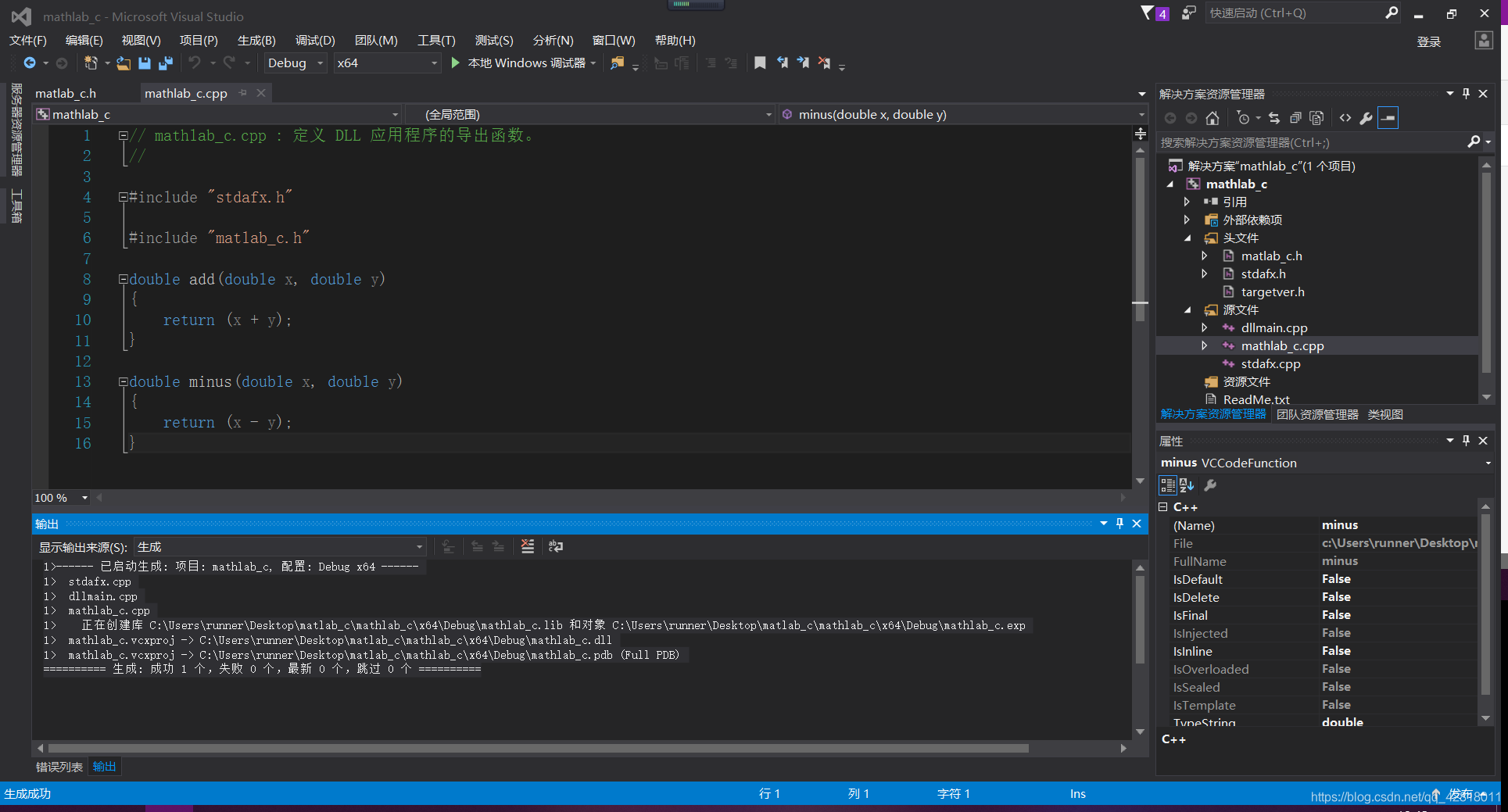Pin the mathlab_c.cpp tab

pyautogui.click(x=243, y=93)
